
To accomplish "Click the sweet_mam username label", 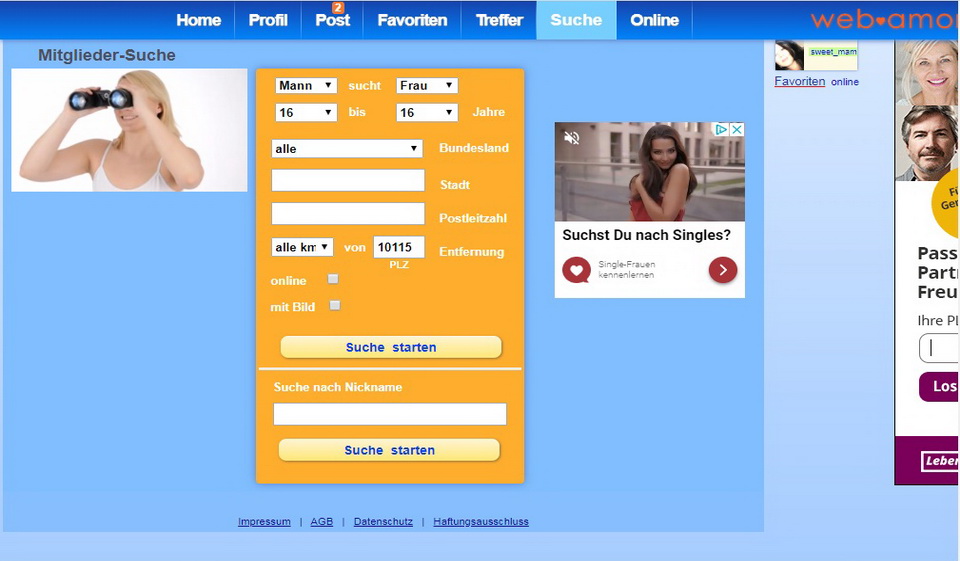I will coord(833,52).
